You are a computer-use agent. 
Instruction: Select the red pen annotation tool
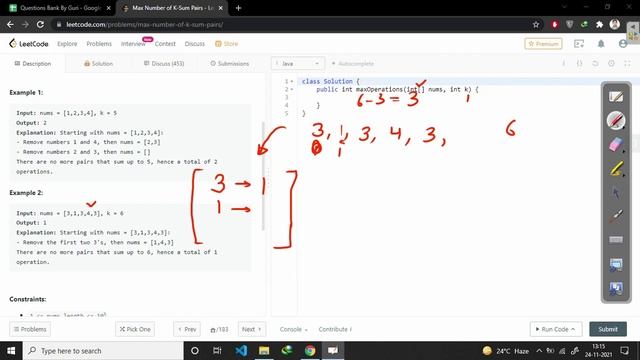click(616, 121)
